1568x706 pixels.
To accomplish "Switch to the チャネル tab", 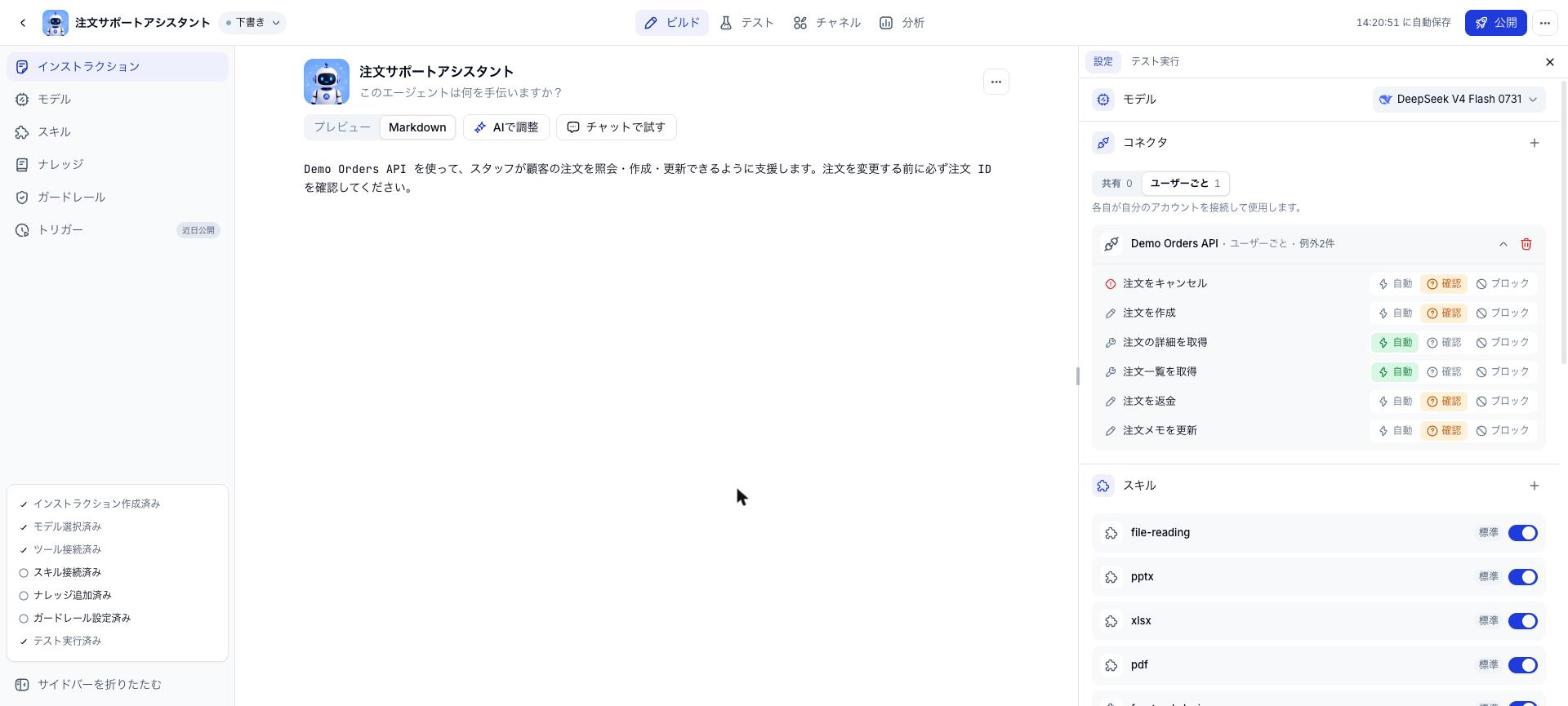I will pos(826,22).
